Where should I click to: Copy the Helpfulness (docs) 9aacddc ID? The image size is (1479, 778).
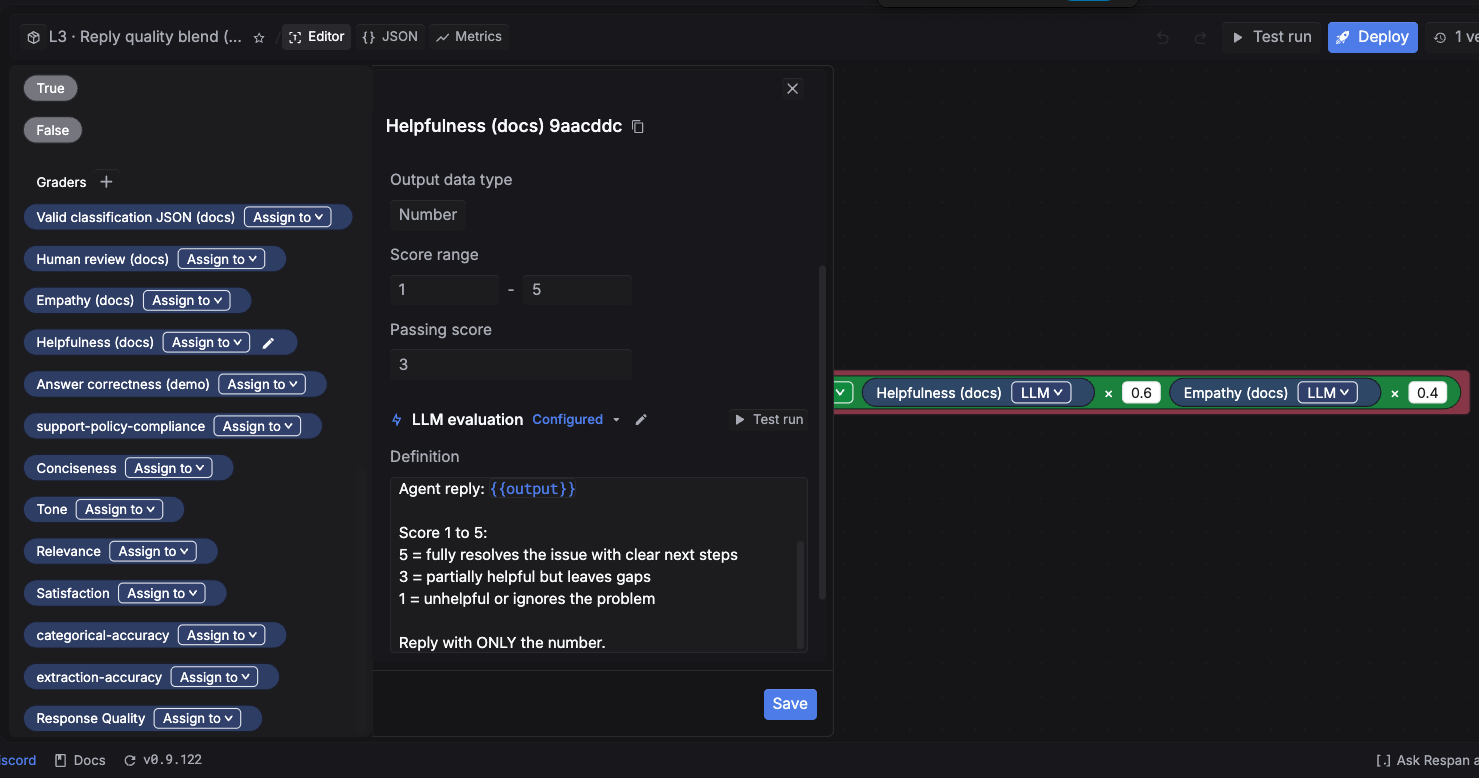638,127
